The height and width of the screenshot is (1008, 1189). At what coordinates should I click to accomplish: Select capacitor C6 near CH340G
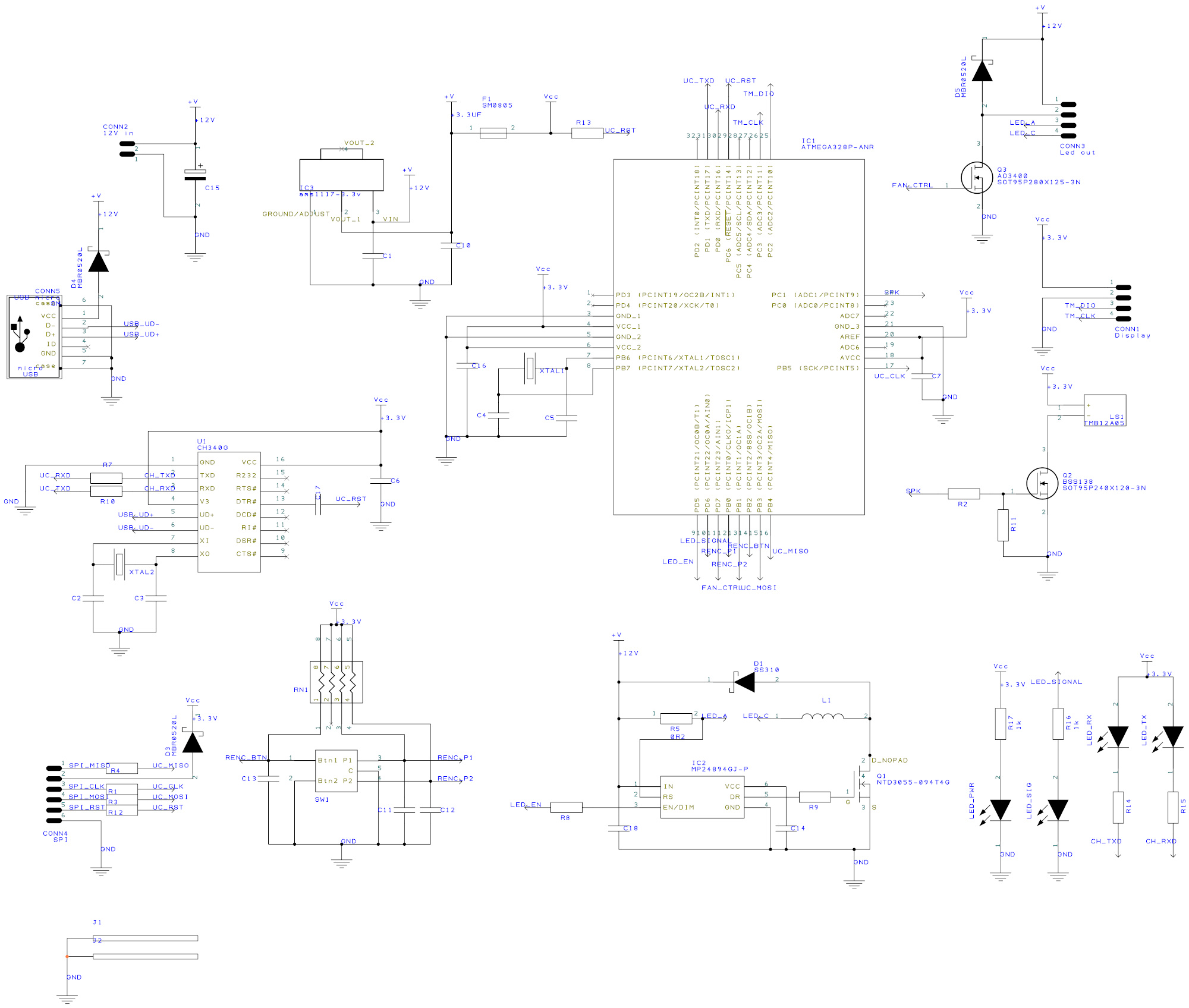380,481
